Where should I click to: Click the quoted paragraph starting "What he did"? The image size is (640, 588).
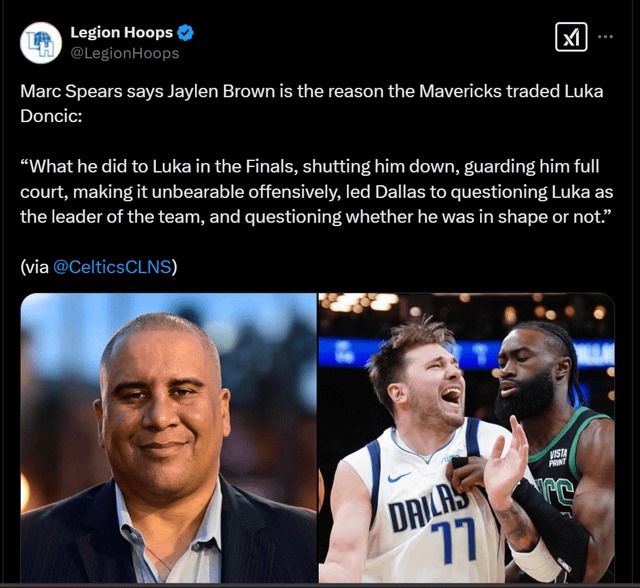[x=316, y=192]
